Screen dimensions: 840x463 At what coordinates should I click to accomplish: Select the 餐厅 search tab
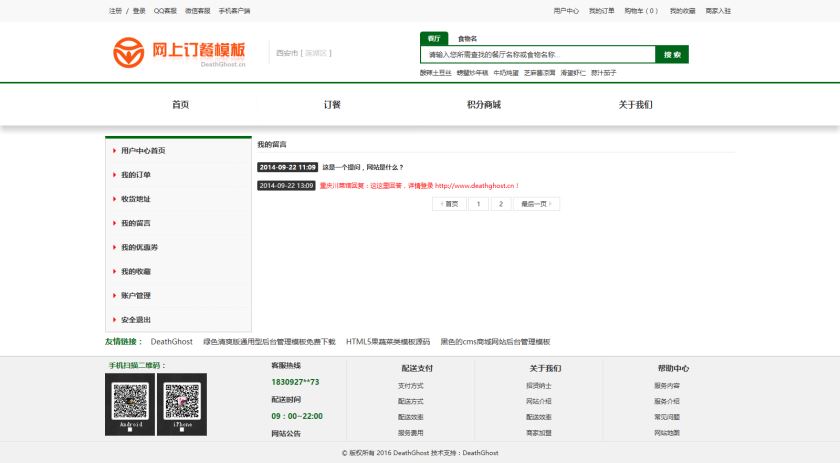point(434,39)
